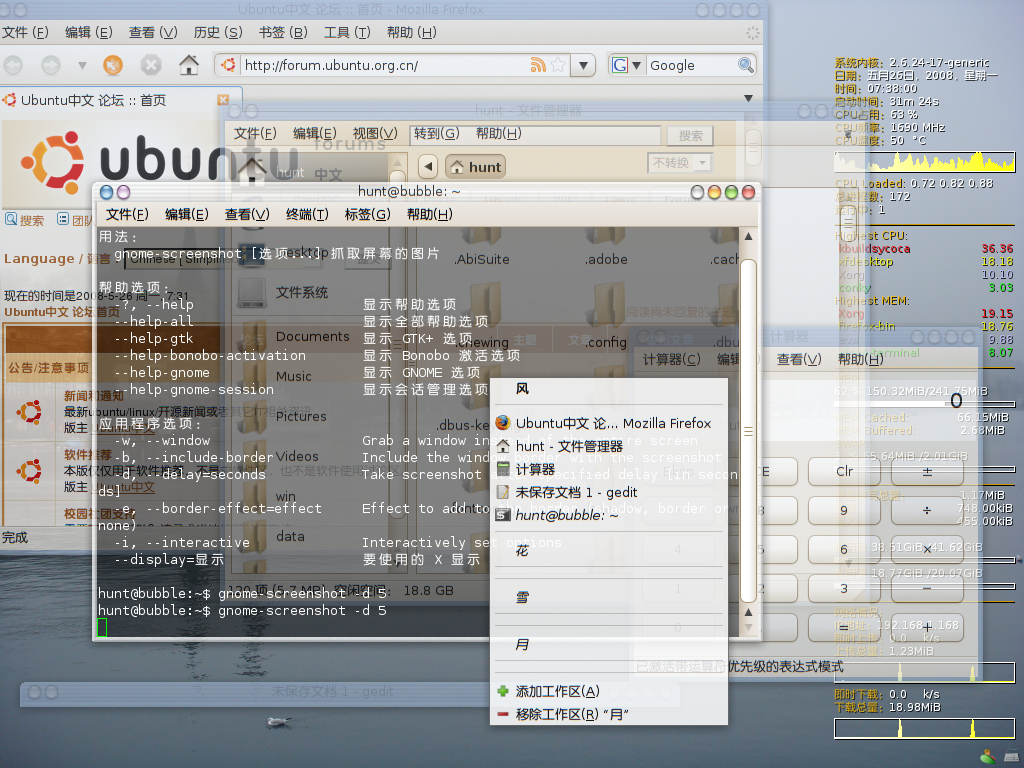Click Firefox stop loading icon
Image resolution: width=1024 pixels, height=768 pixels.
pyautogui.click(x=151, y=65)
